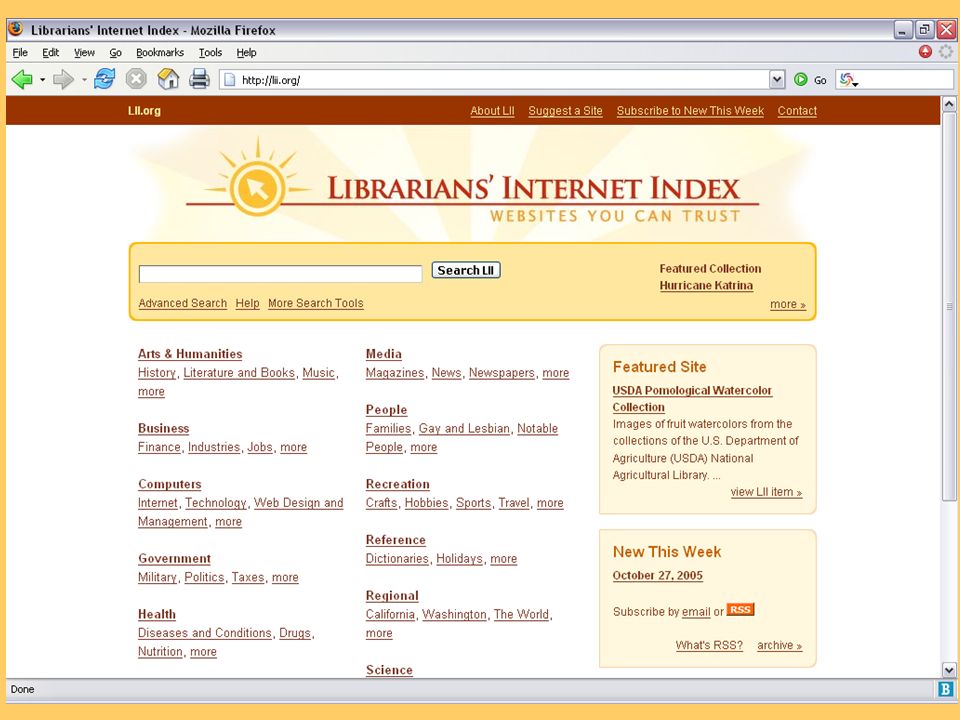
Task: Open the About LII link
Action: (492, 111)
